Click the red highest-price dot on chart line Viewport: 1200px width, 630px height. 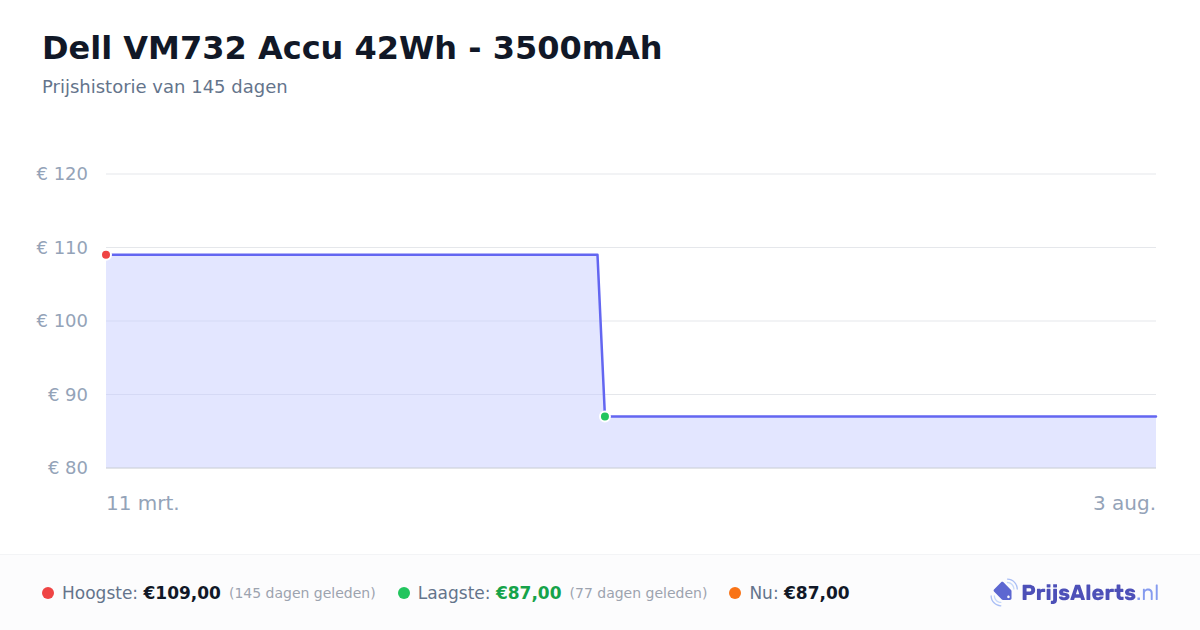(x=106, y=255)
